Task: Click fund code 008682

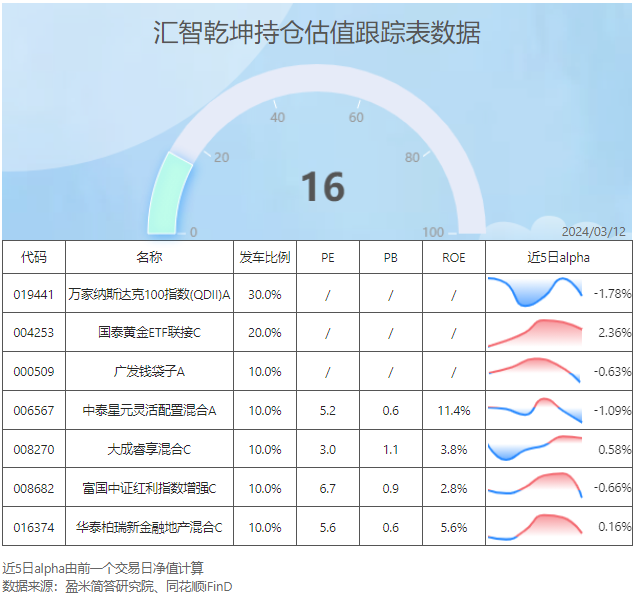Action: pos(34,488)
